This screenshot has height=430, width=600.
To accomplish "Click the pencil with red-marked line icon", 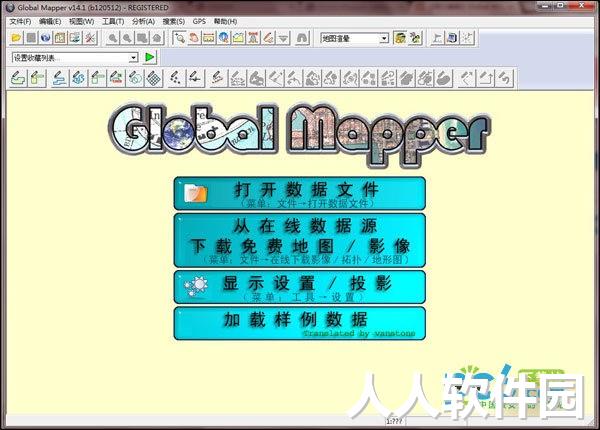I will coord(116,78).
